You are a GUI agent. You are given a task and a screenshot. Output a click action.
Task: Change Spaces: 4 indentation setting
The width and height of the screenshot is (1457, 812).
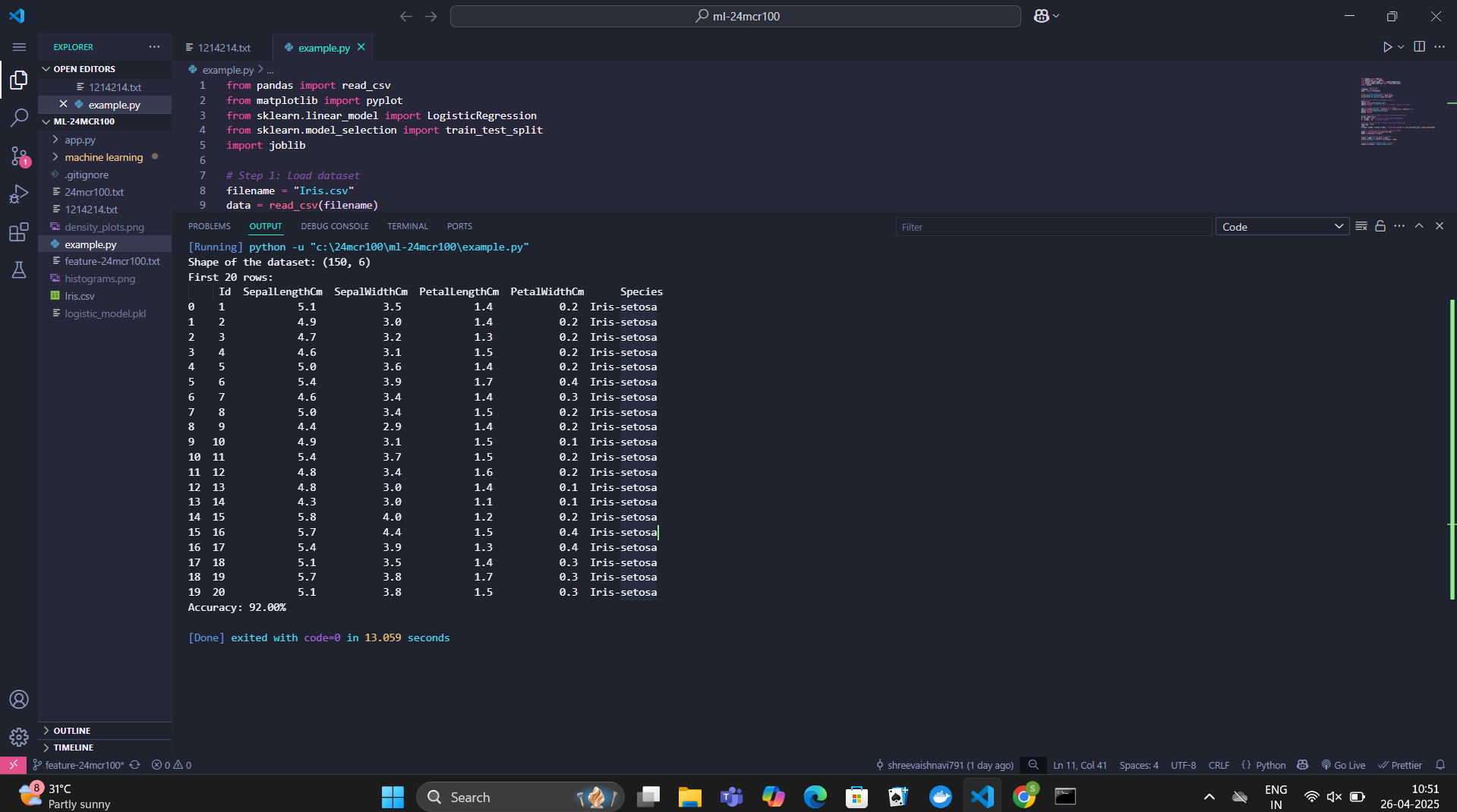point(1139,765)
